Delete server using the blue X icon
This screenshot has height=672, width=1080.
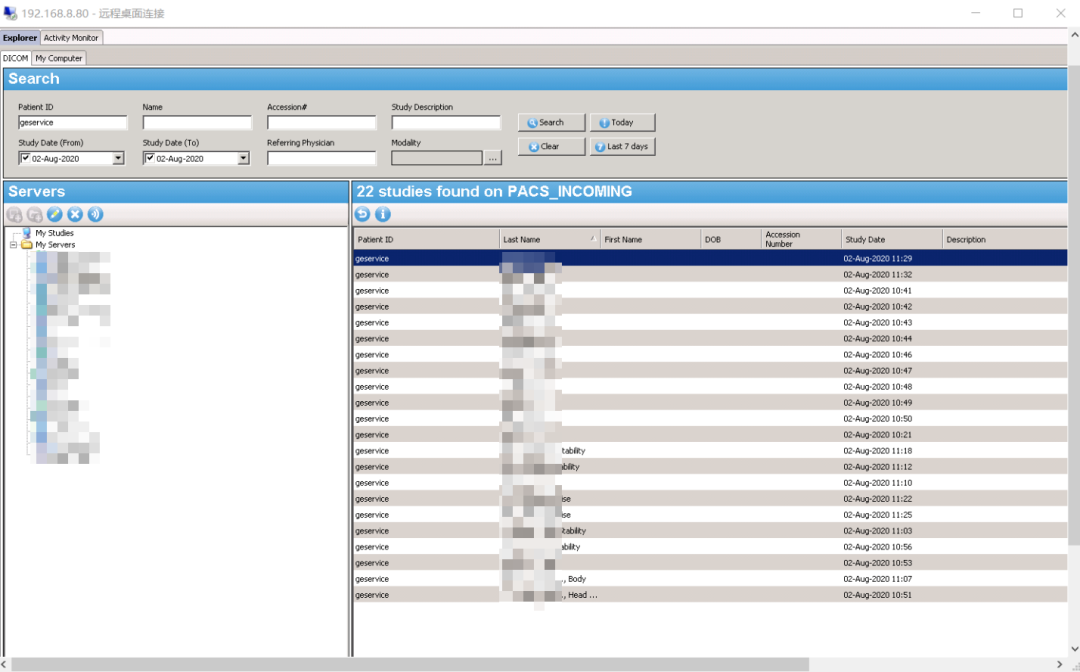(x=75, y=214)
